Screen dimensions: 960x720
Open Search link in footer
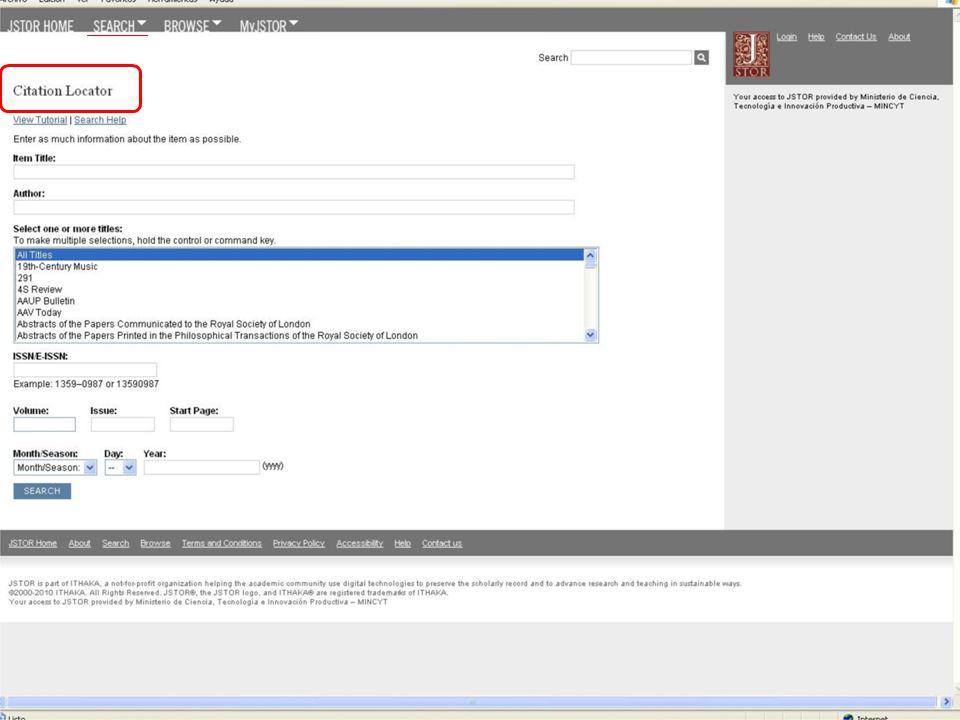point(116,544)
